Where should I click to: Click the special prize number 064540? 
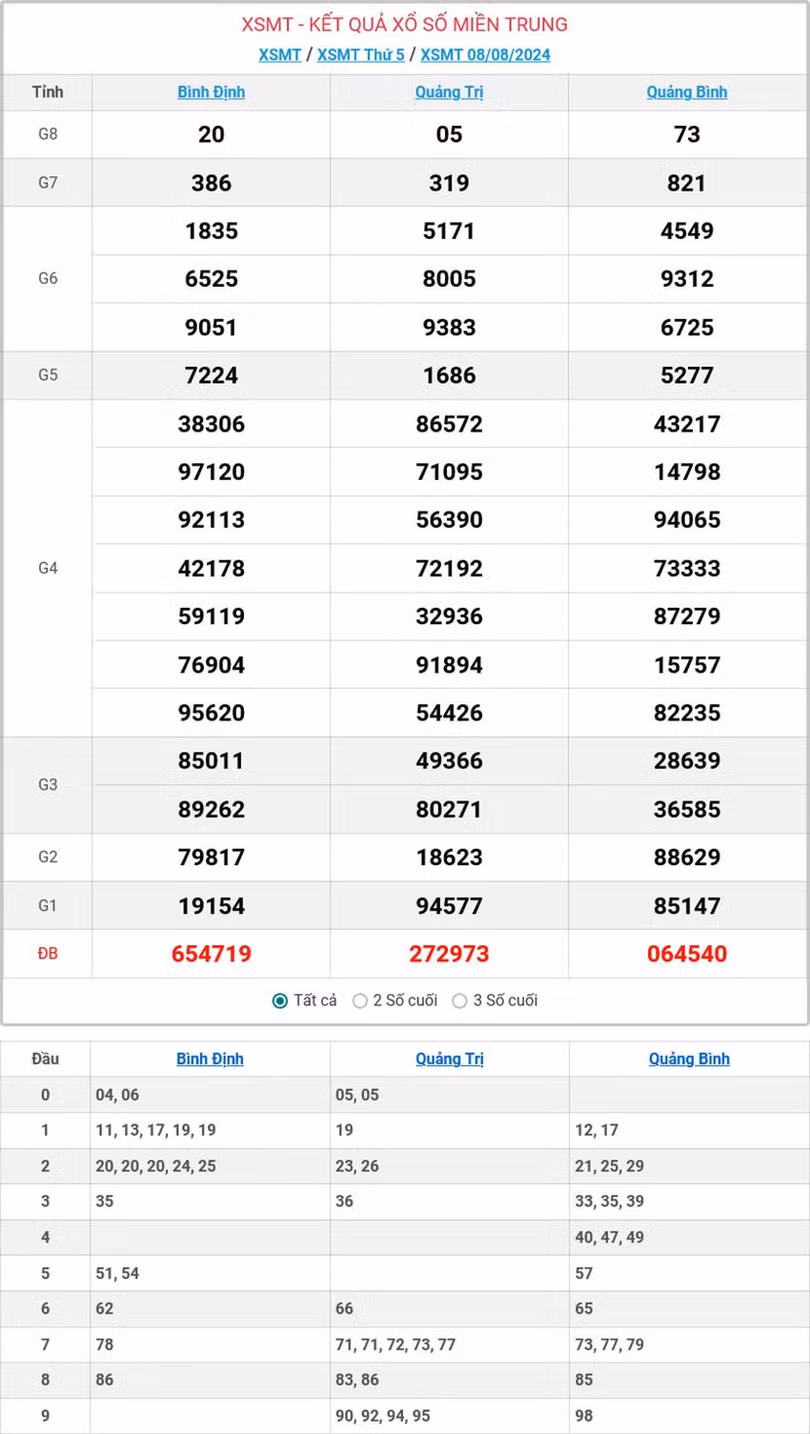[687, 954]
